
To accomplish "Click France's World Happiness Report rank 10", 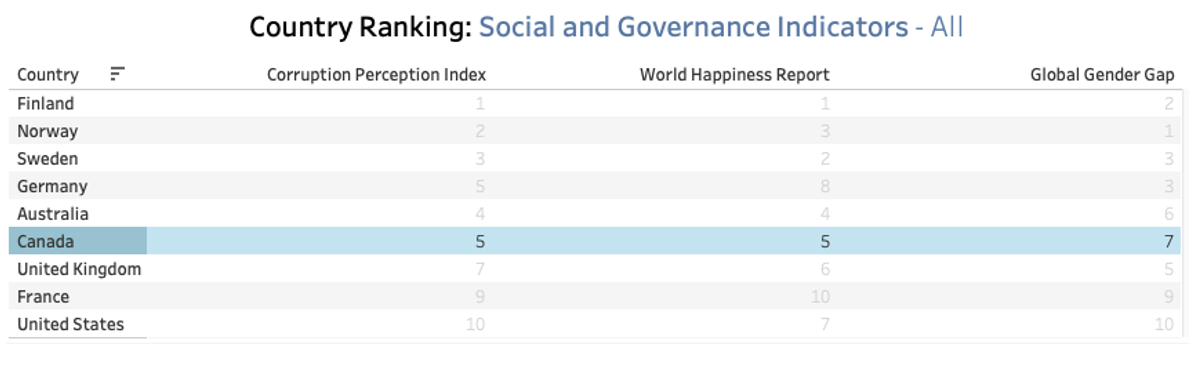I will [820, 296].
